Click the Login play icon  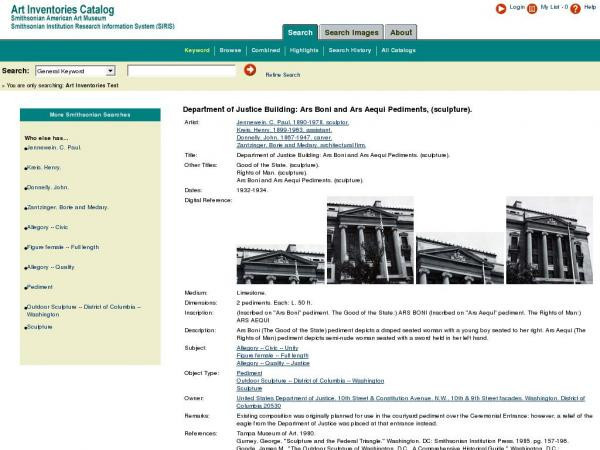coord(501,8)
